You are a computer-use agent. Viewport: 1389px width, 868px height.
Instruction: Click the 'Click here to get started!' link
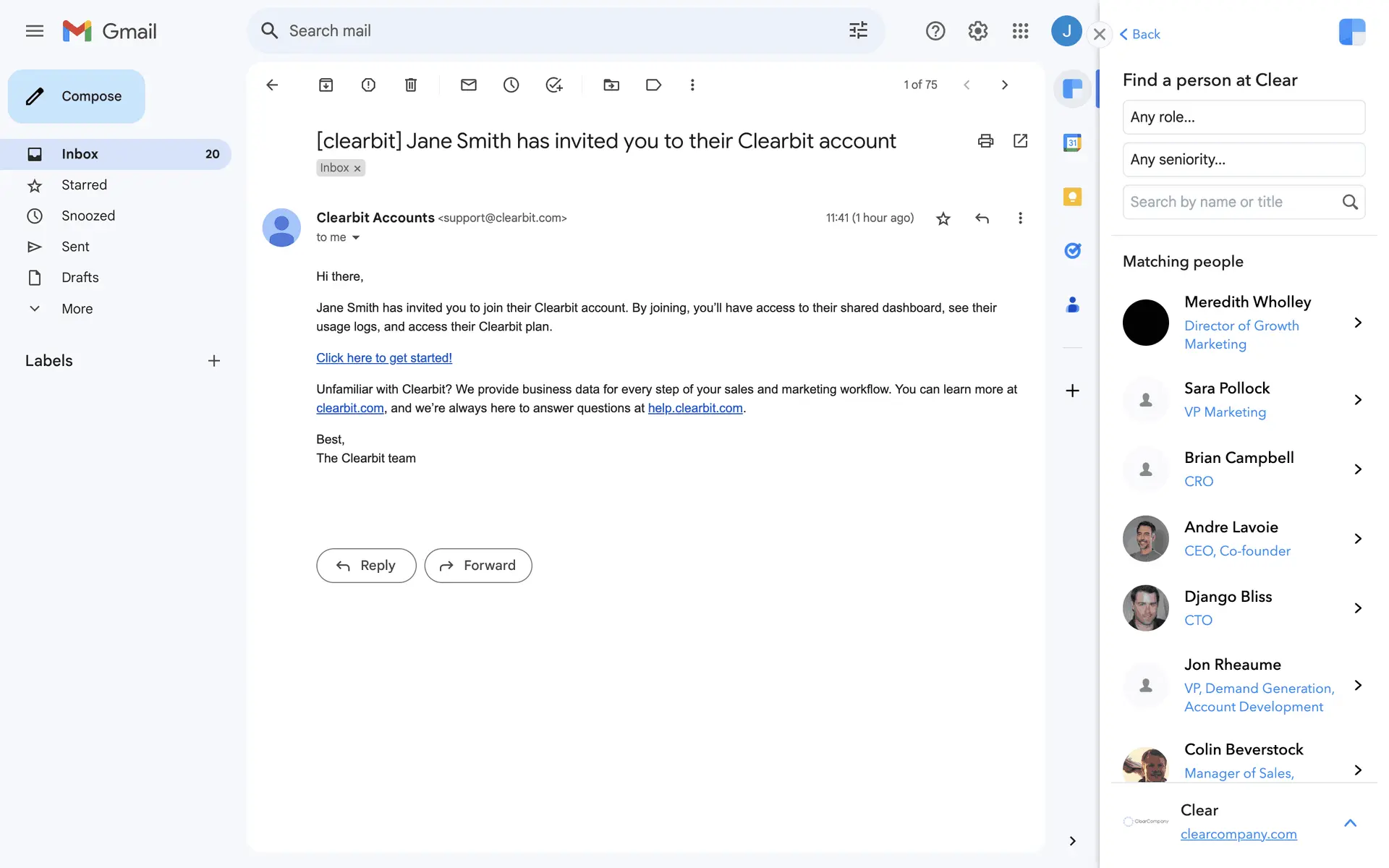click(383, 358)
